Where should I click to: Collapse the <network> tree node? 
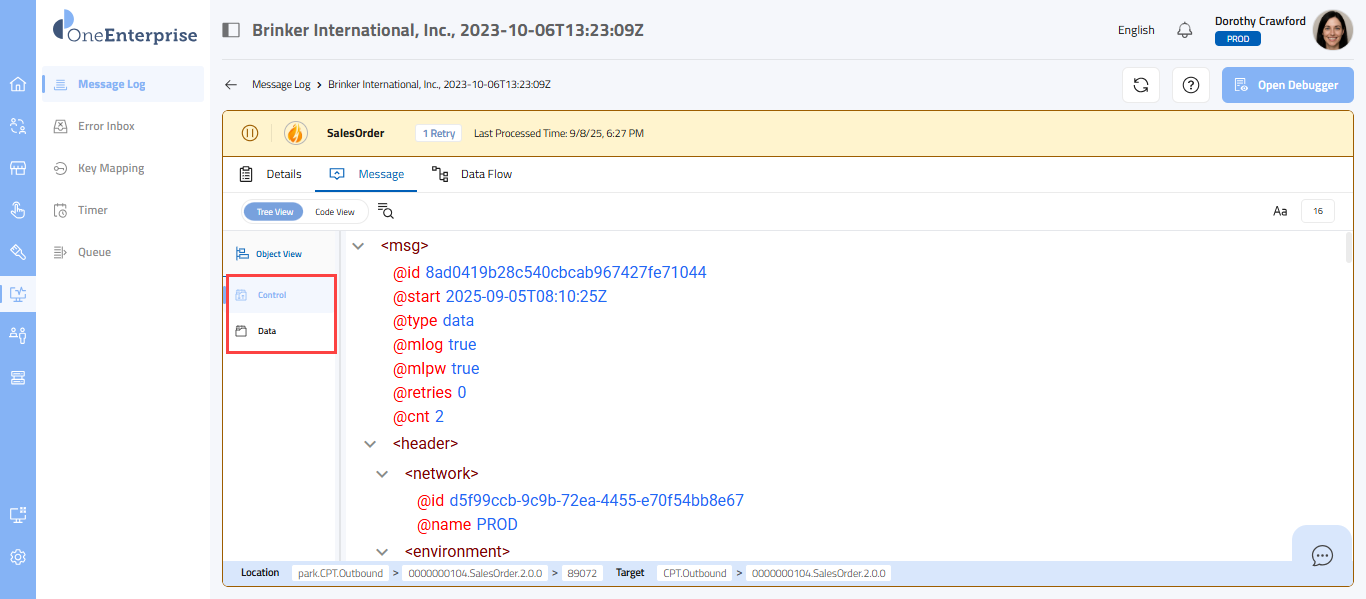tap(382, 474)
